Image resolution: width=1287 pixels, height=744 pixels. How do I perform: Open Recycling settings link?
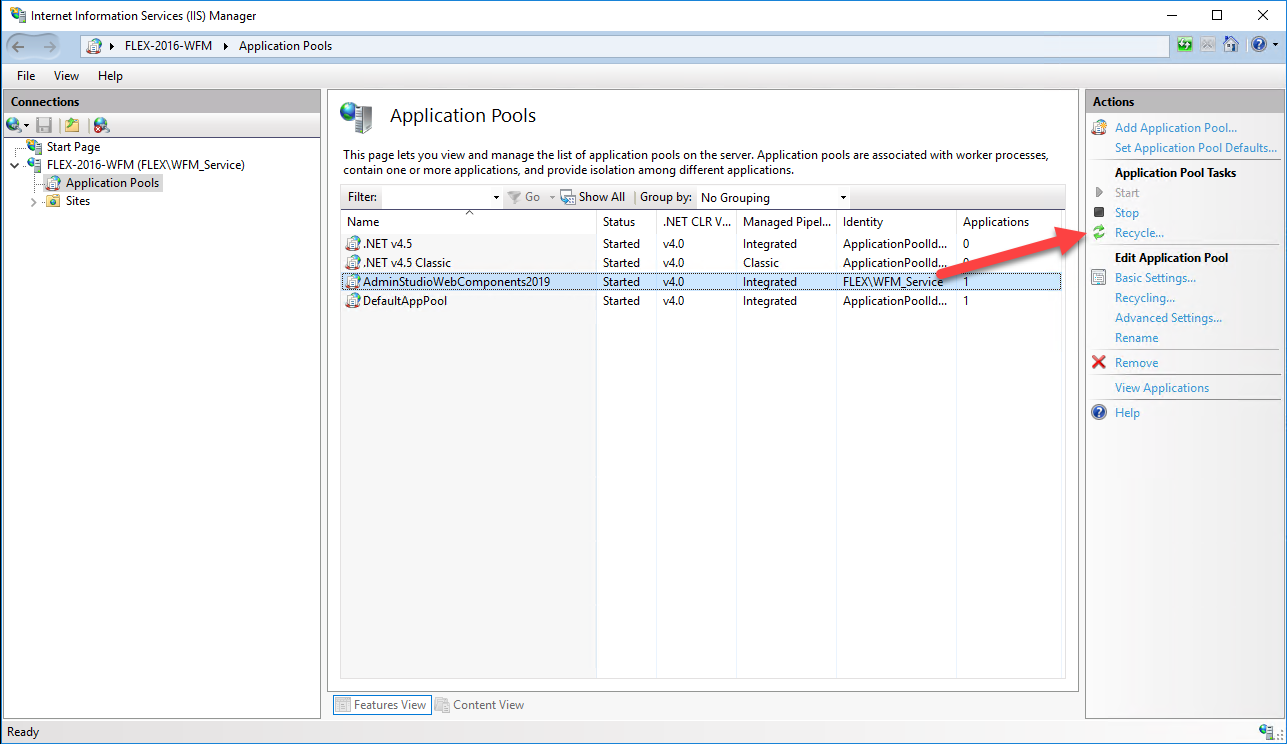click(x=1145, y=297)
